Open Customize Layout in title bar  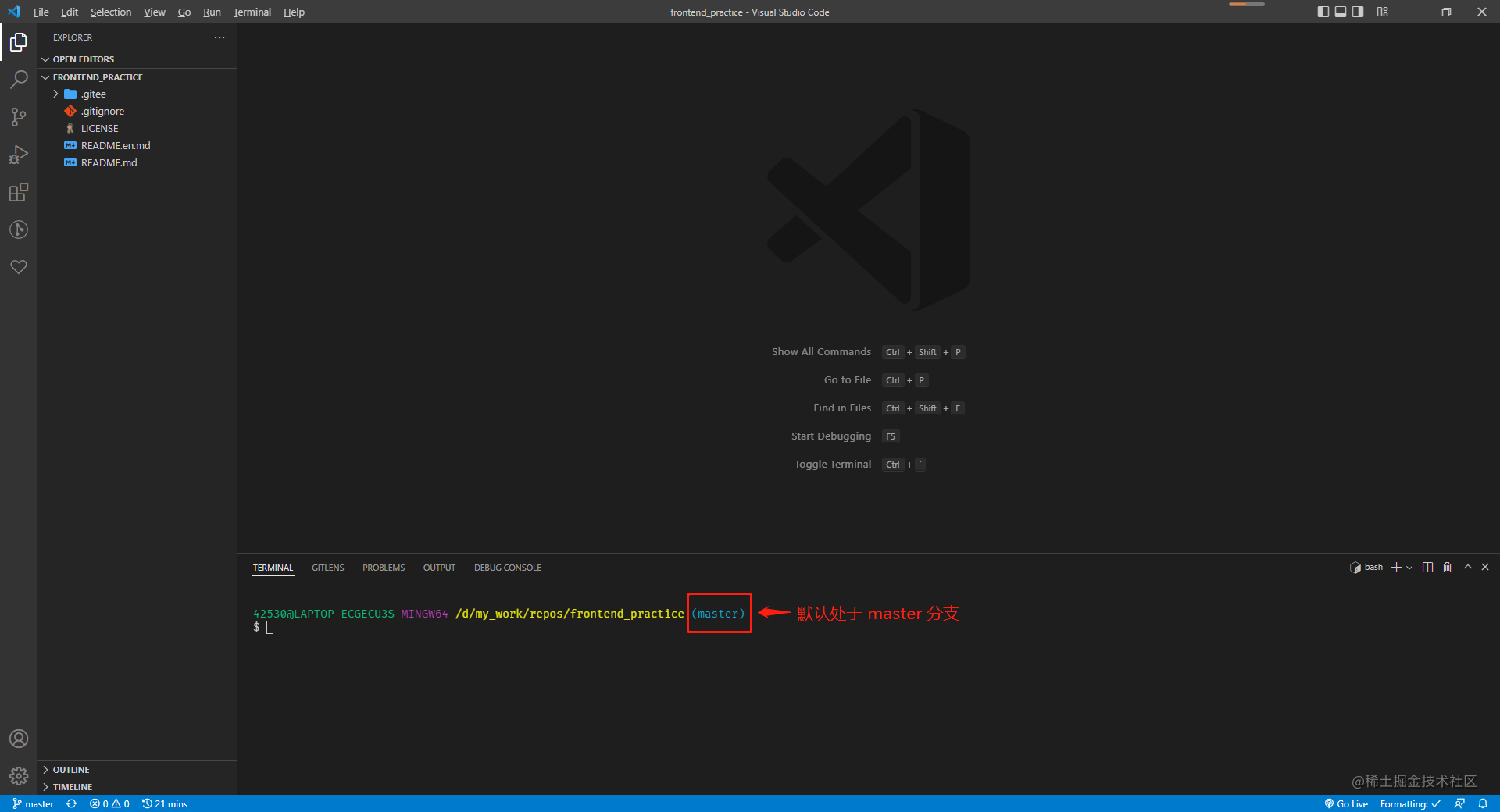tap(1383, 12)
